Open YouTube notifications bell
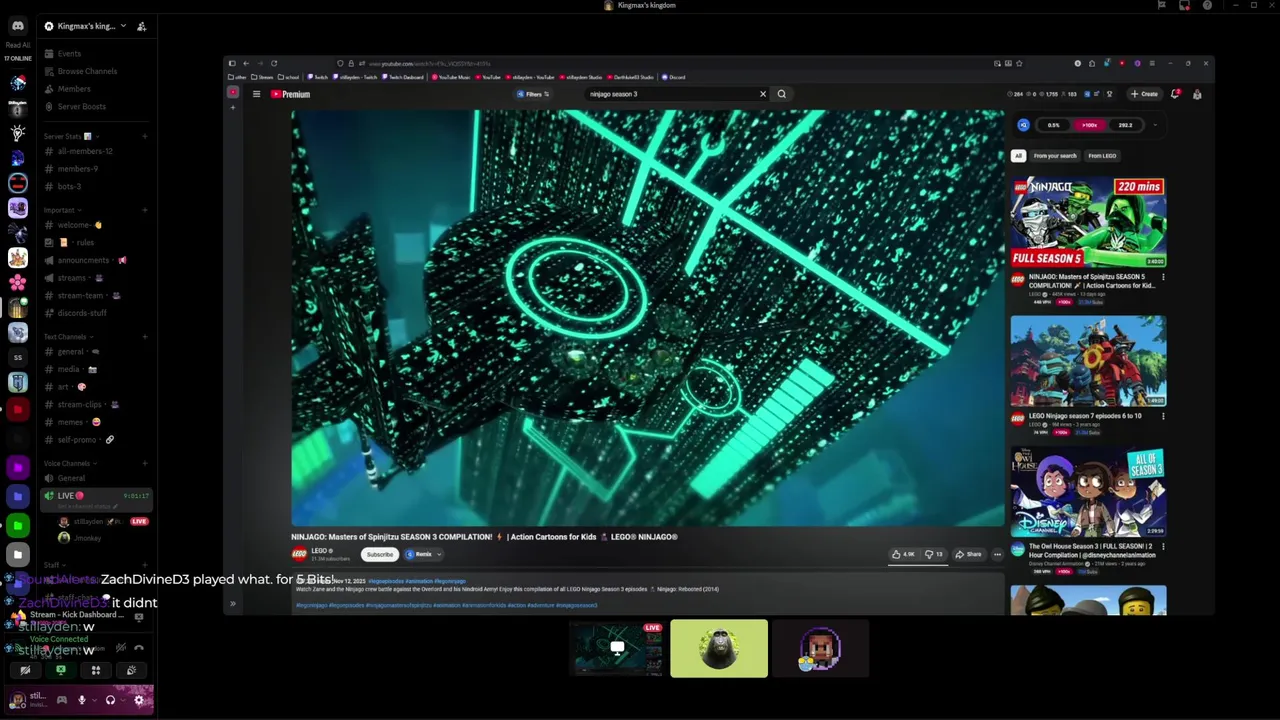The height and width of the screenshot is (720, 1280). (x=1175, y=94)
